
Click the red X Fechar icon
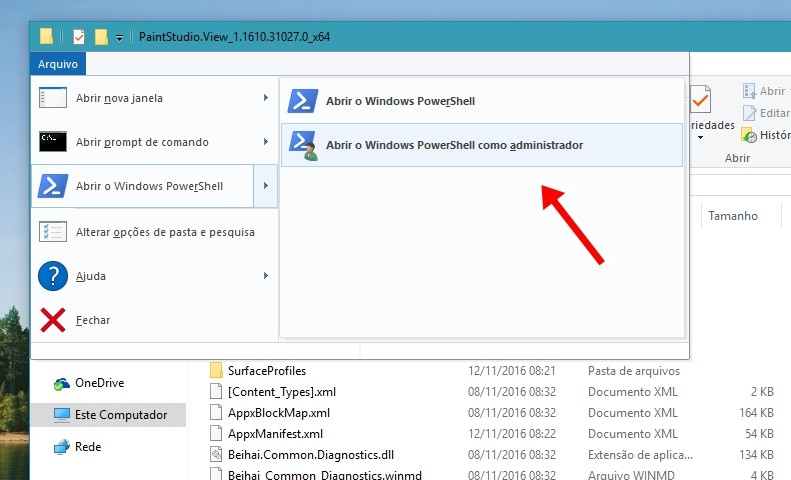[53, 320]
